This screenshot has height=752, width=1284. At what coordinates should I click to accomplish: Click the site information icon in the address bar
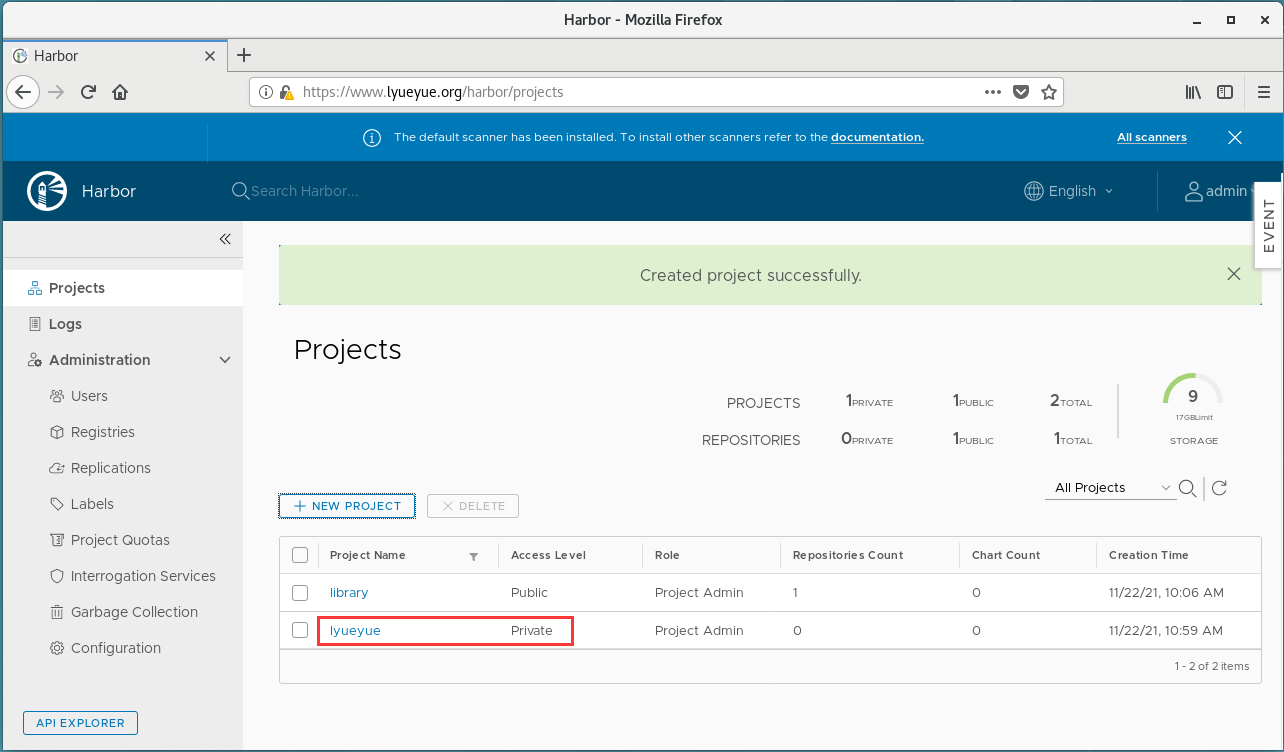266,92
